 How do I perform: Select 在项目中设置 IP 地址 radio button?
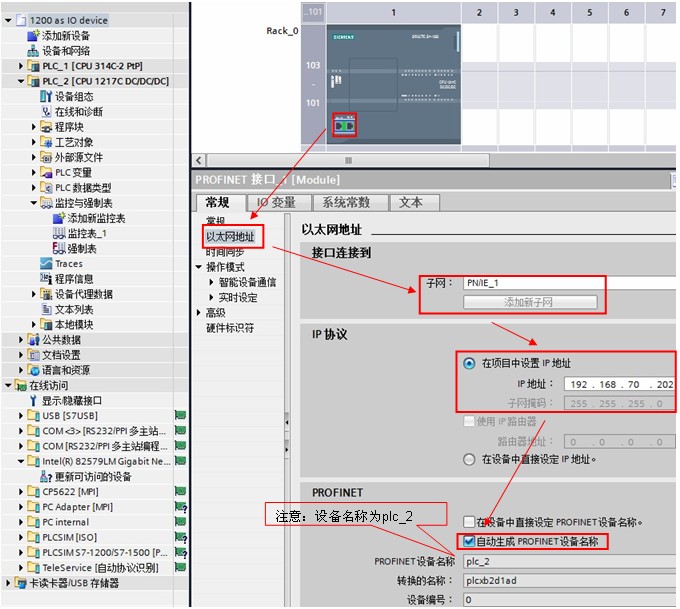click(x=469, y=363)
